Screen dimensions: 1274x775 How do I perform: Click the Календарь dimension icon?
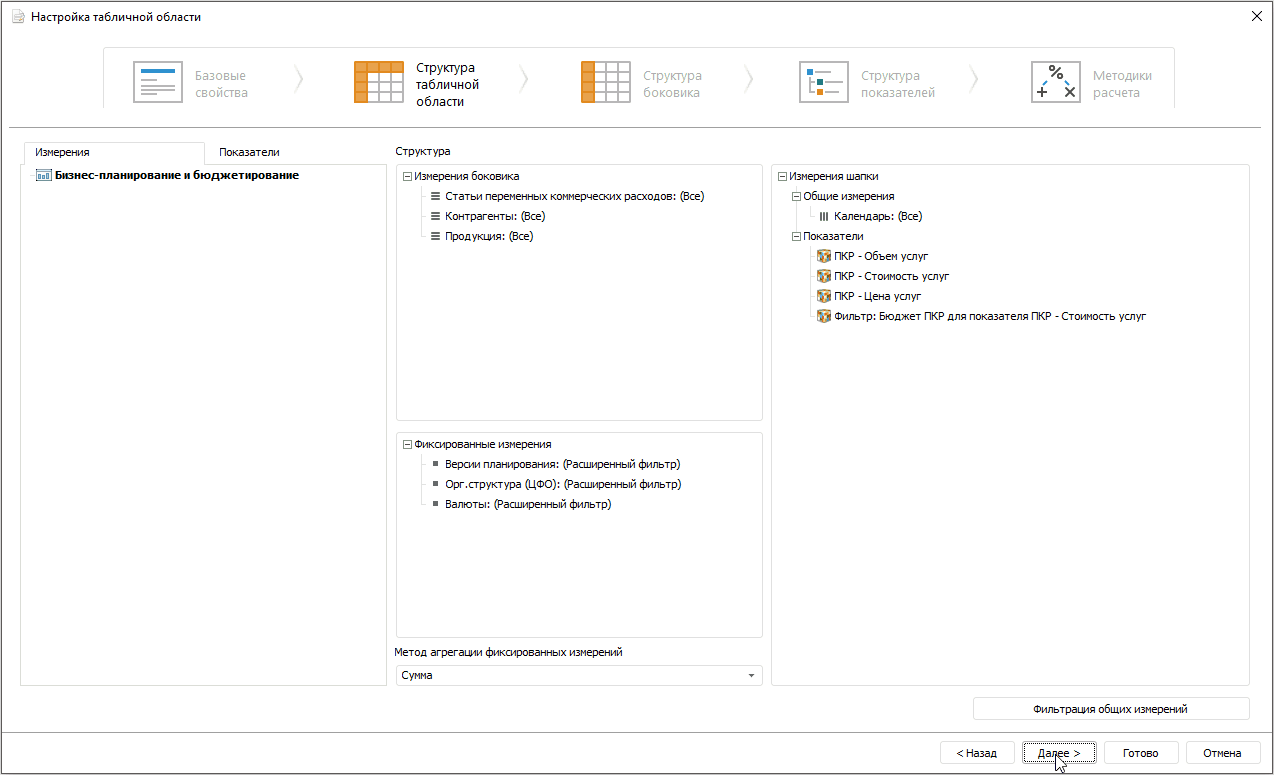[x=824, y=216]
